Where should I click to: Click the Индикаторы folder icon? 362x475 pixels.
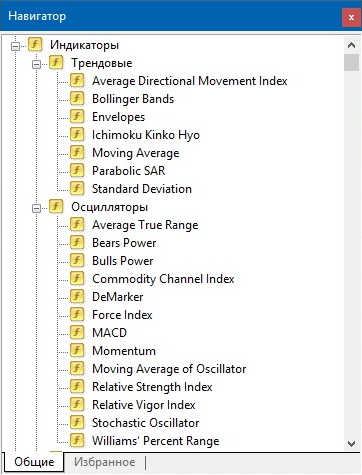(x=35, y=45)
